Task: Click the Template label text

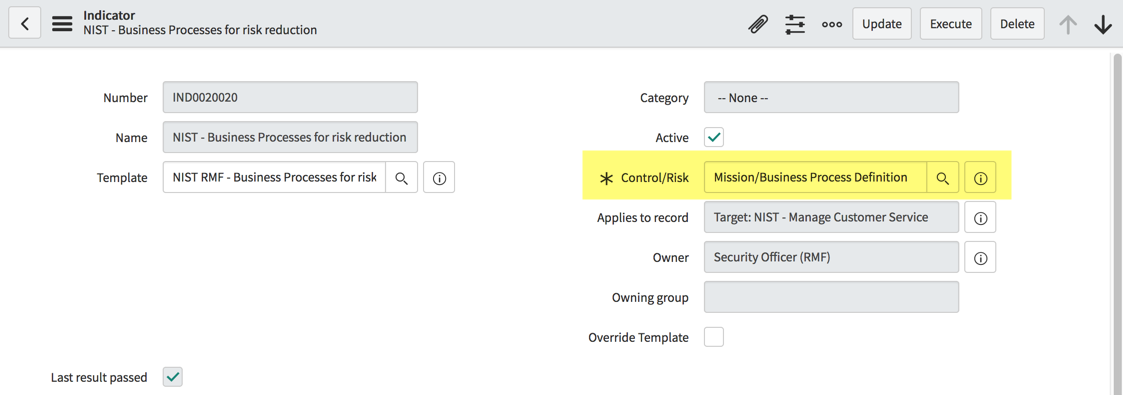Action: 122,177
